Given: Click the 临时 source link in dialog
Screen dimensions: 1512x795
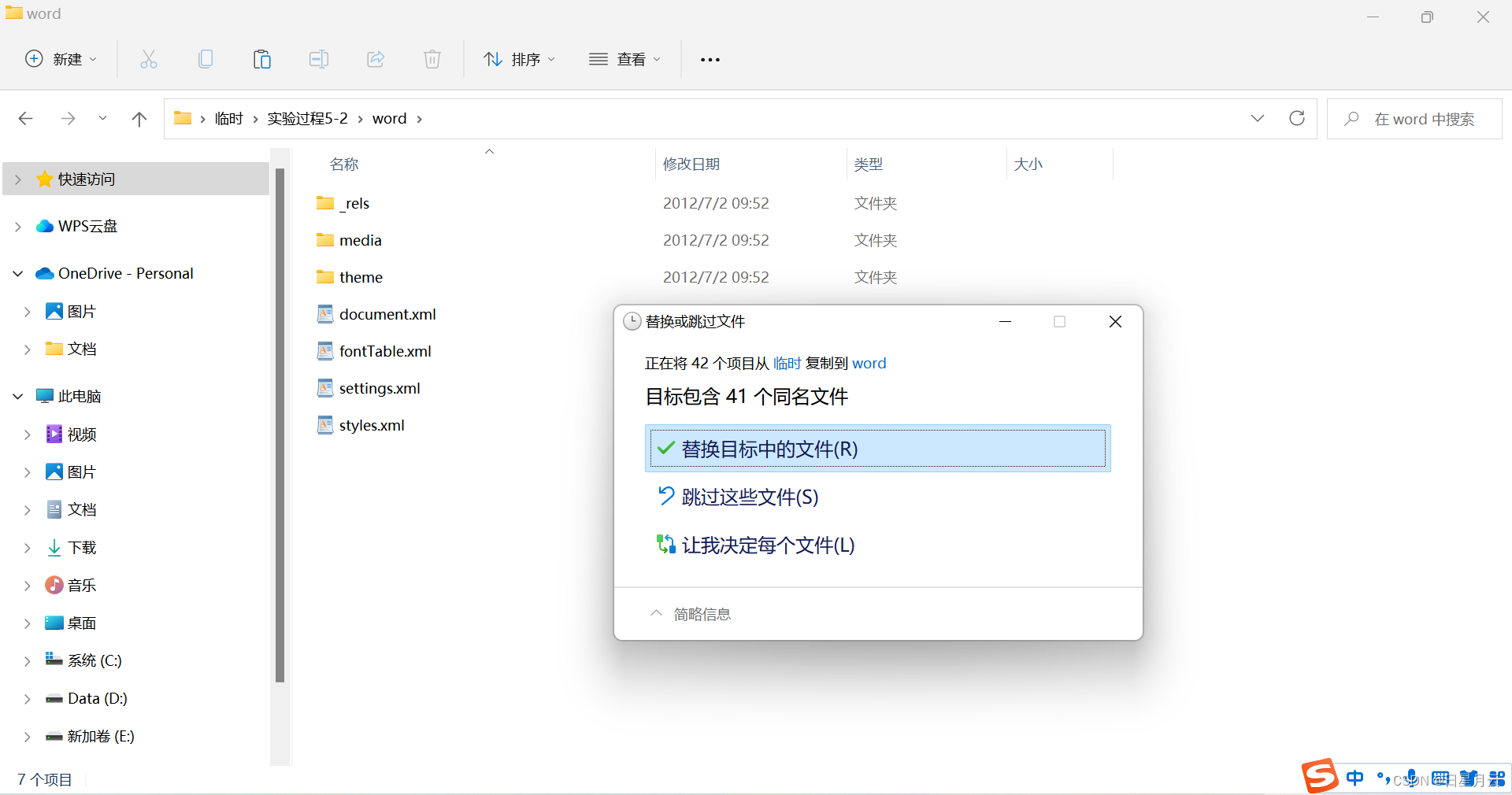Looking at the screenshot, I should (x=787, y=363).
